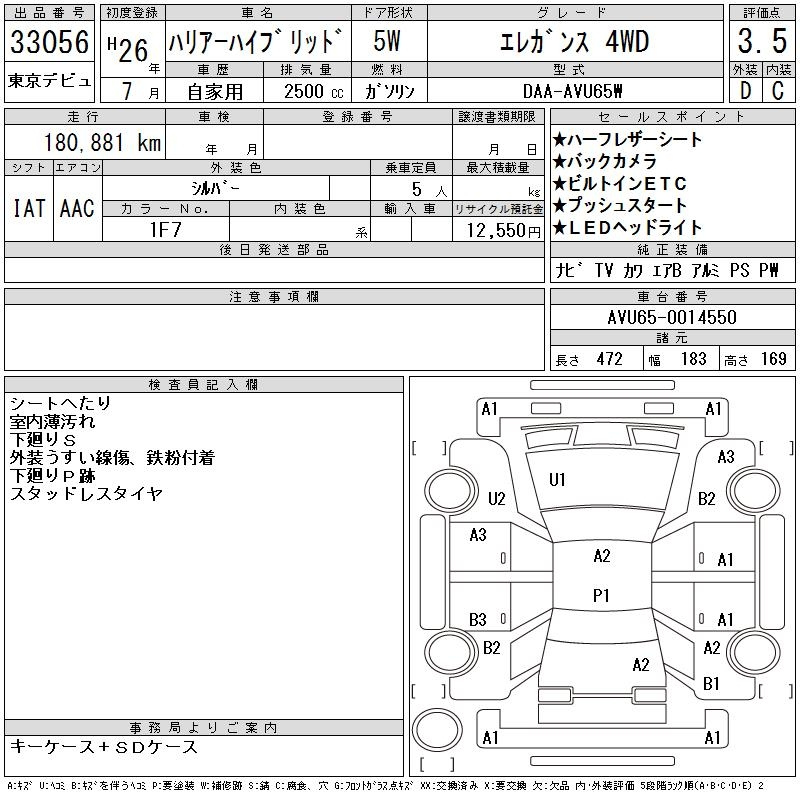Click the U1 mark on the hood
This screenshot has height=800, width=800.
point(557,480)
